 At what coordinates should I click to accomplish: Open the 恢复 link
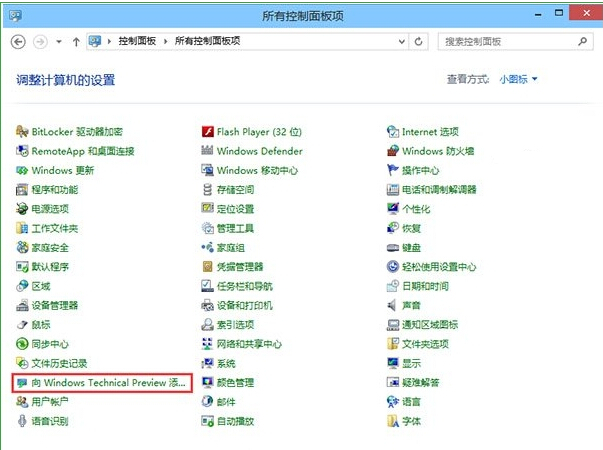[411, 228]
